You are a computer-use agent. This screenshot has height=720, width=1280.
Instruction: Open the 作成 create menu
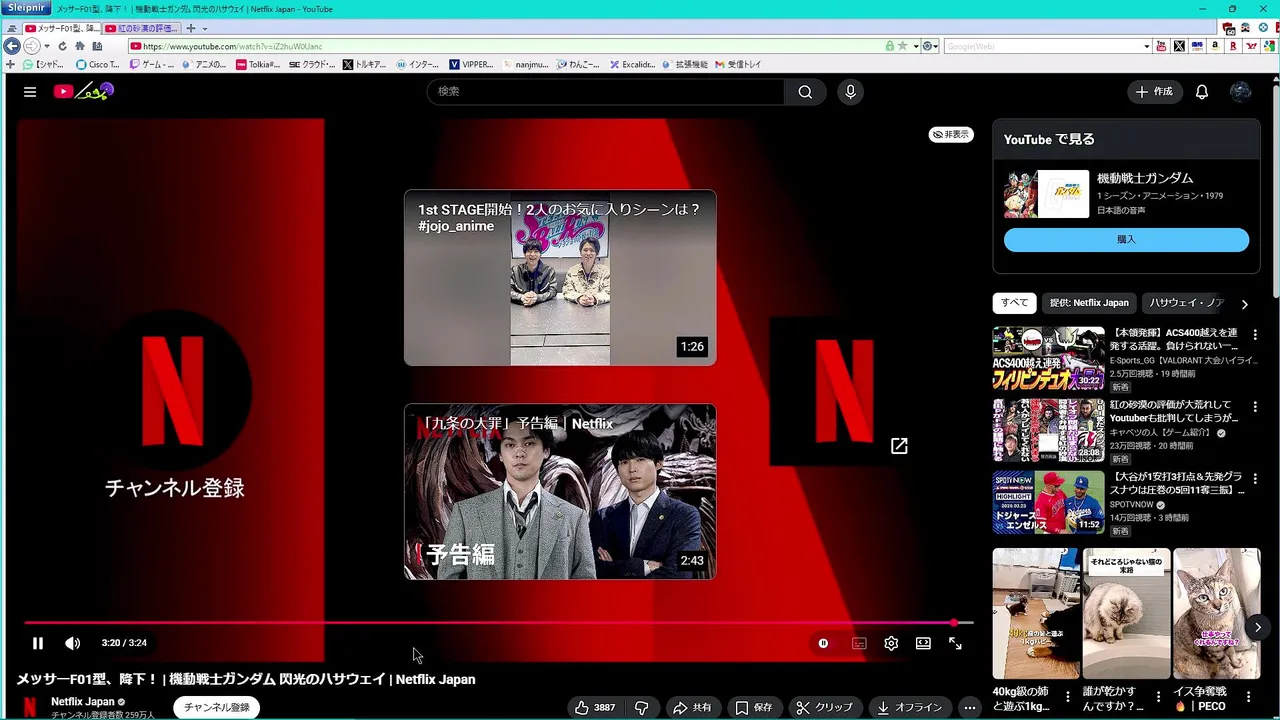[1155, 92]
